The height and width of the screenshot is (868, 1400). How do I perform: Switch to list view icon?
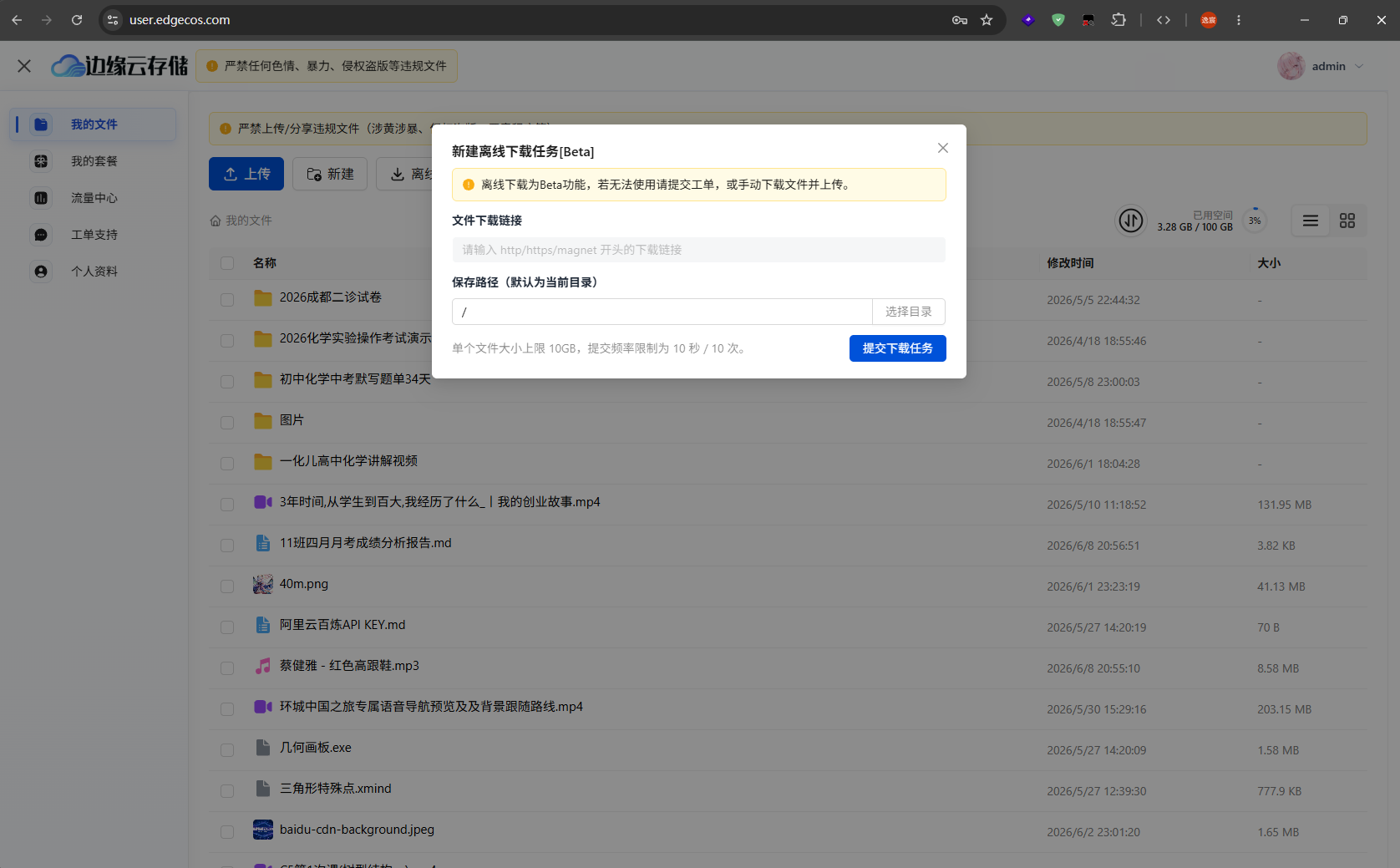click(1311, 221)
